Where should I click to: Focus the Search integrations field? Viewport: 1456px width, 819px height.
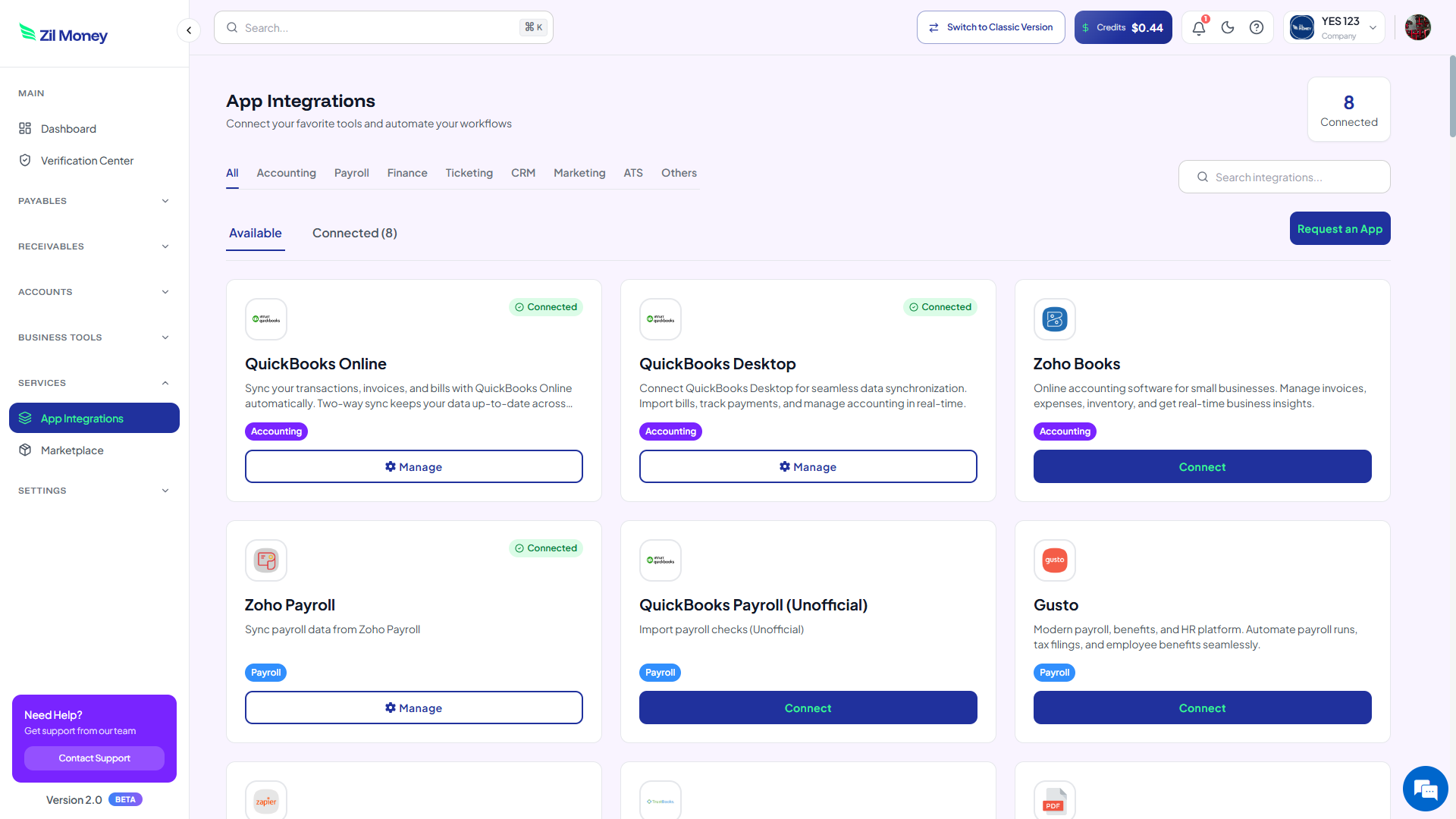(1285, 177)
